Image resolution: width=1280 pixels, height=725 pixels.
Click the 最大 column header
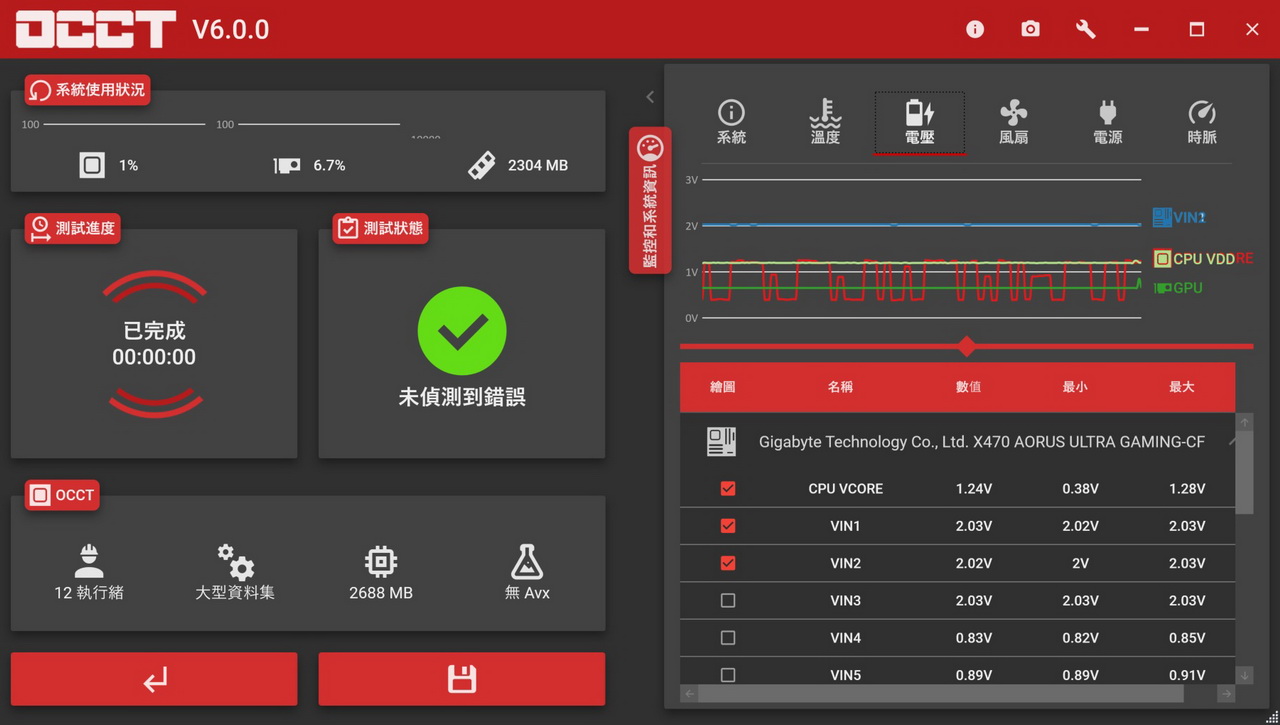[x=1182, y=387]
